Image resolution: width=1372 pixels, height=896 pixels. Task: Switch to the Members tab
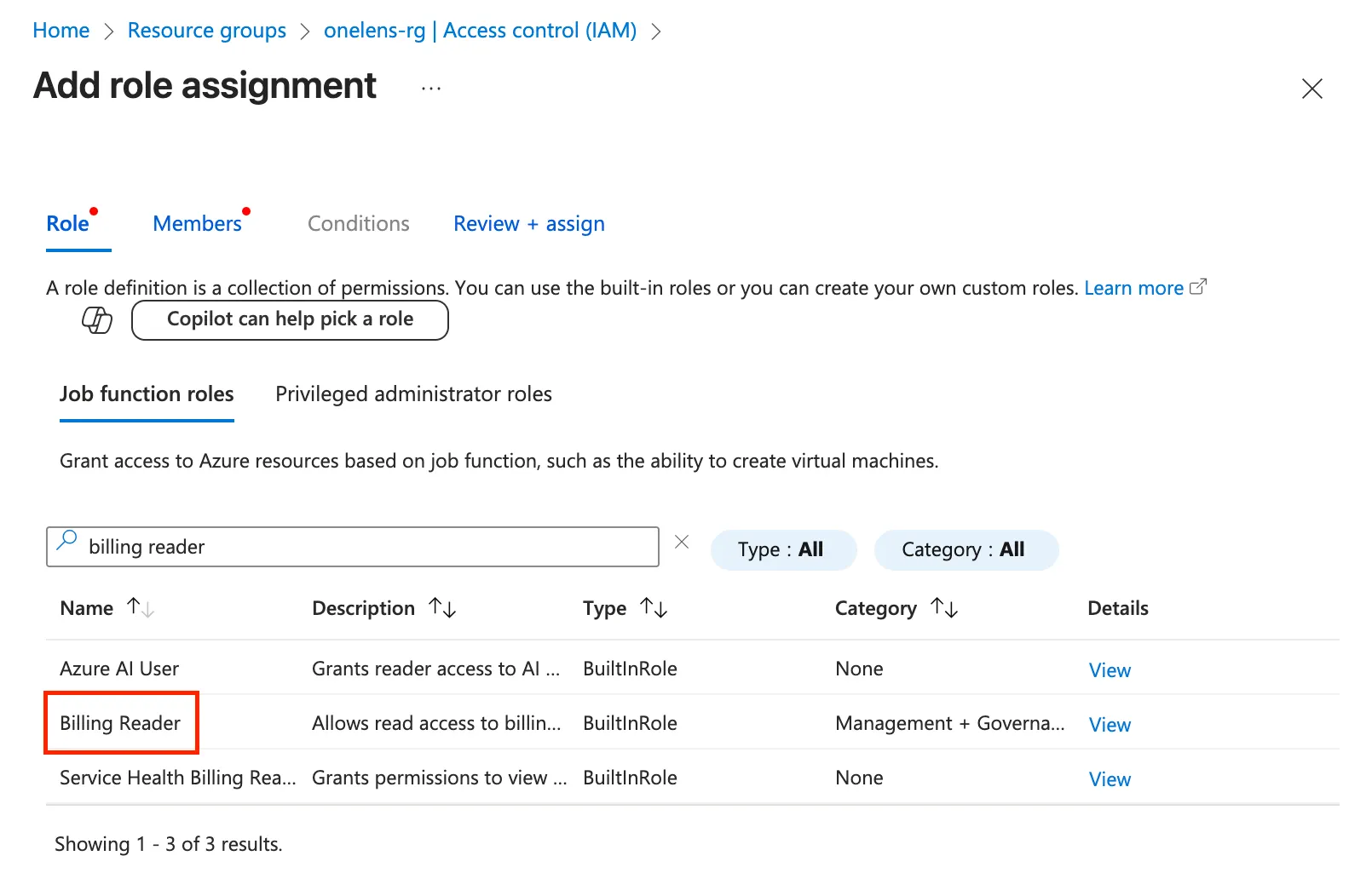point(198,224)
